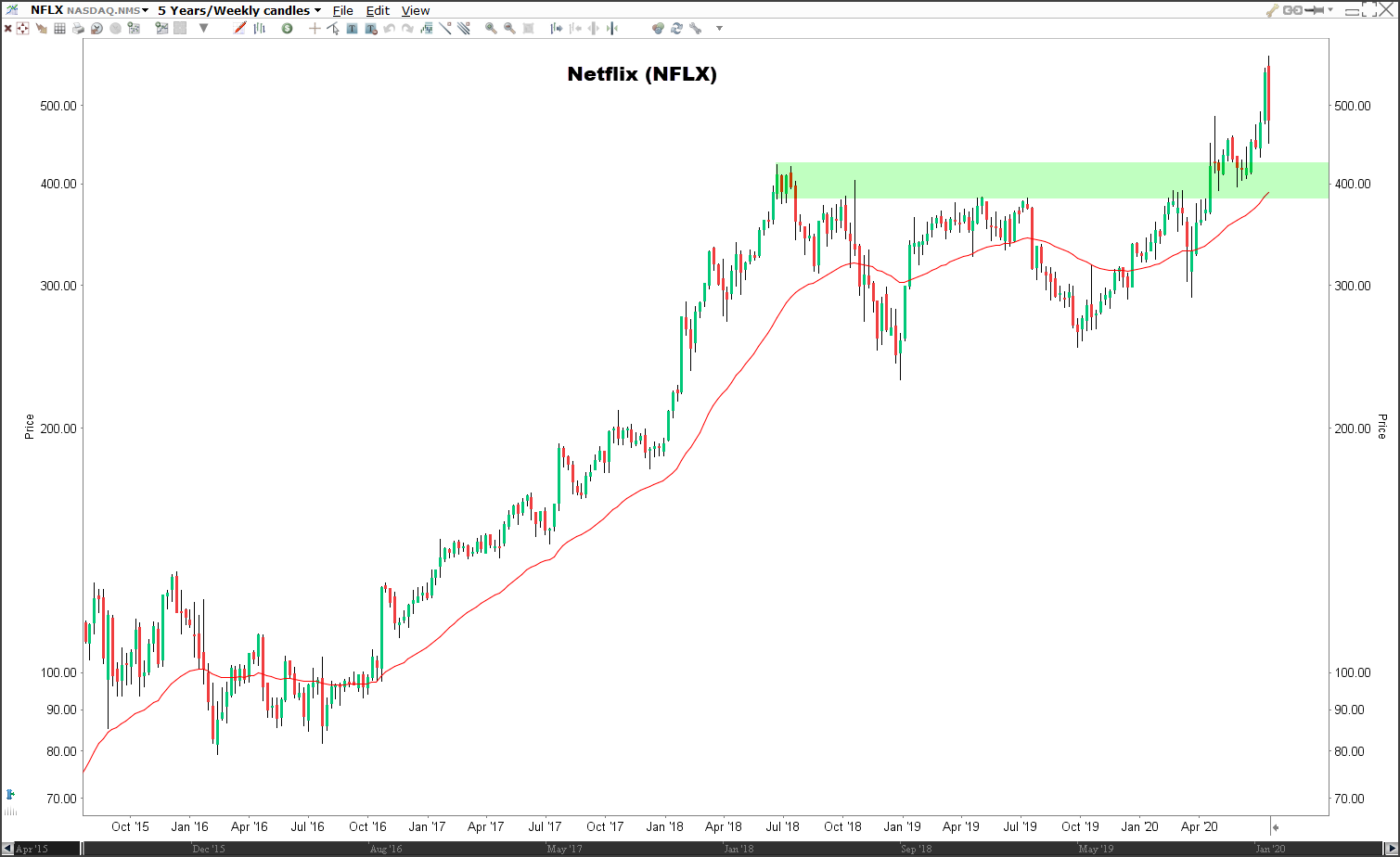Toggle the table grid icon in the toolbar

(x=59, y=29)
